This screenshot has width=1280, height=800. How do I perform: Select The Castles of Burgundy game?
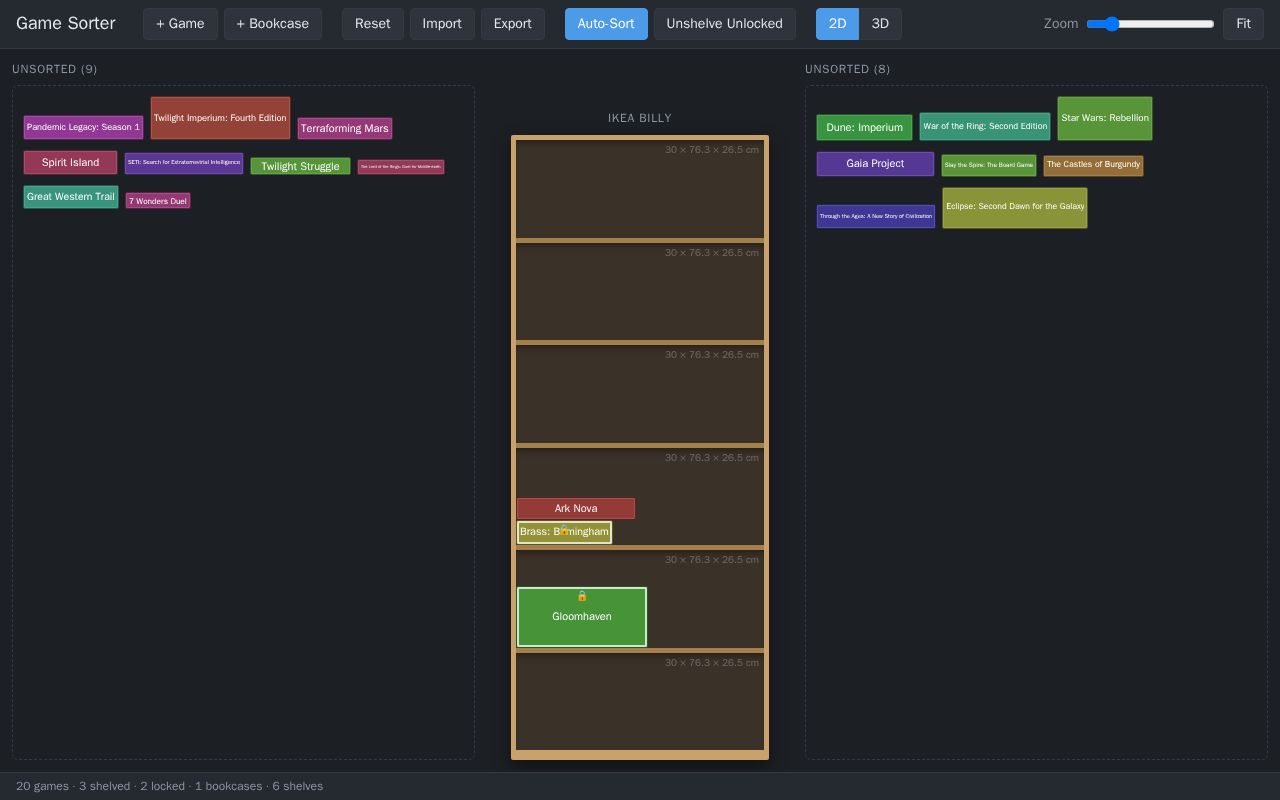click(x=1093, y=165)
